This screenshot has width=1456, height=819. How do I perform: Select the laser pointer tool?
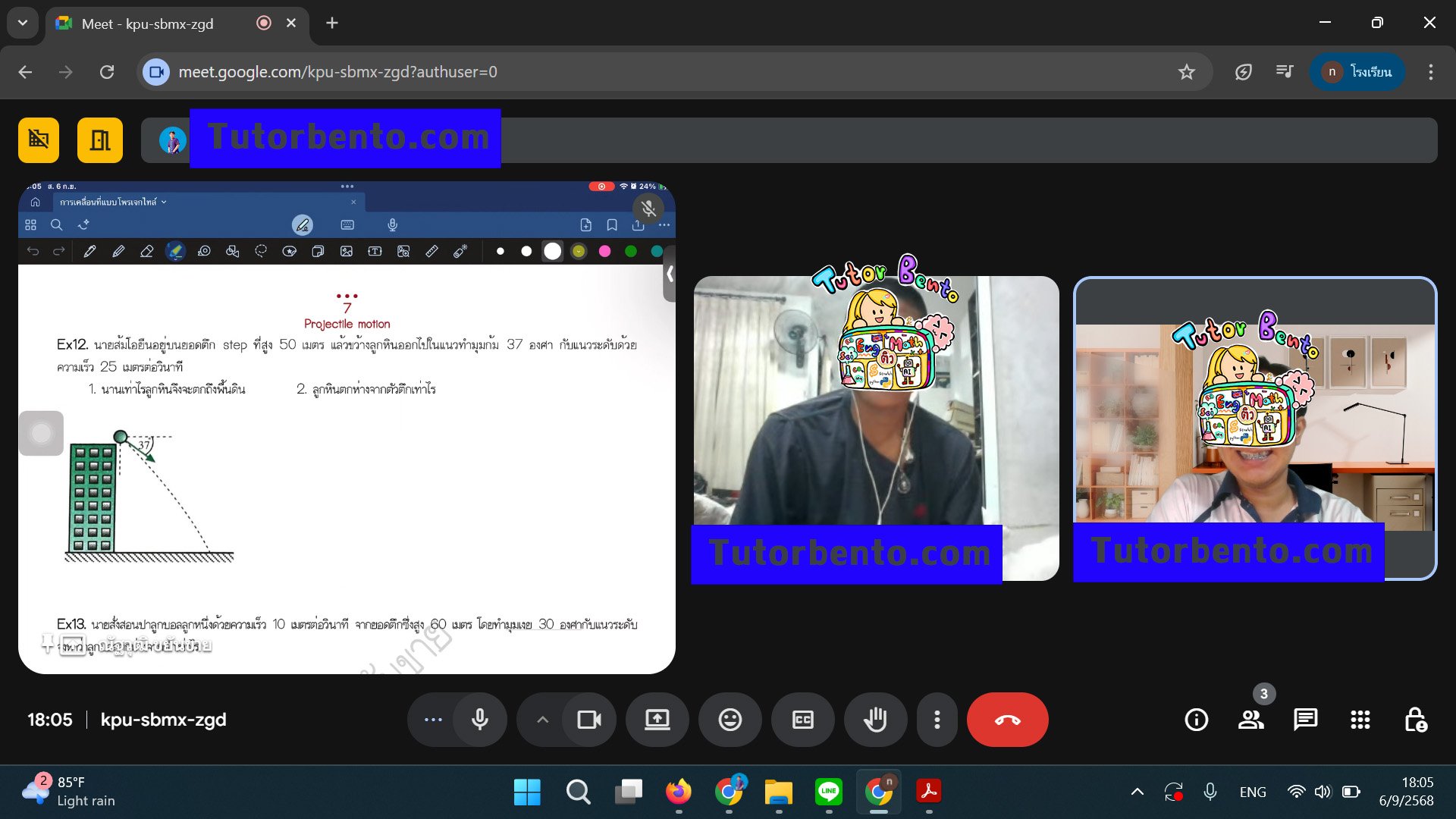460,251
